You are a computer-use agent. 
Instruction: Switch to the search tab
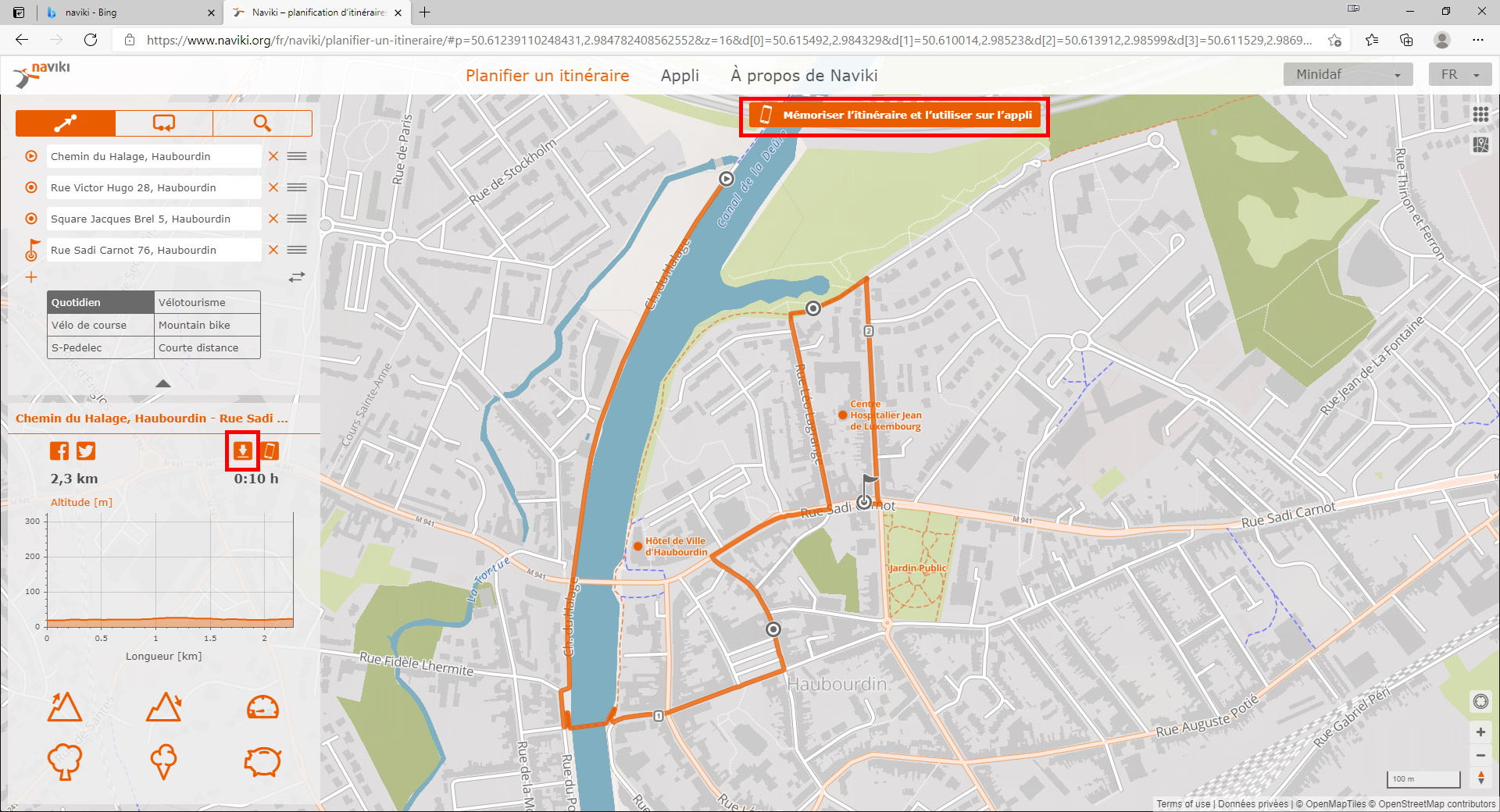coord(262,123)
